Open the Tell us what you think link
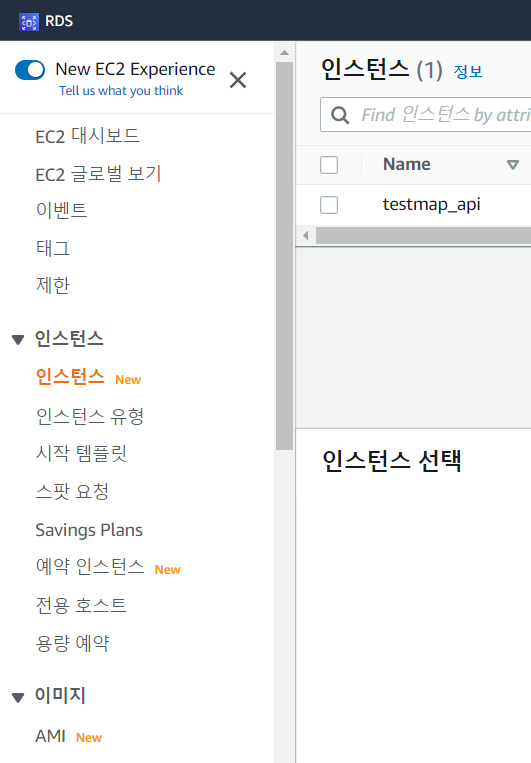The height and width of the screenshot is (763, 531). click(x=121, y=91)
